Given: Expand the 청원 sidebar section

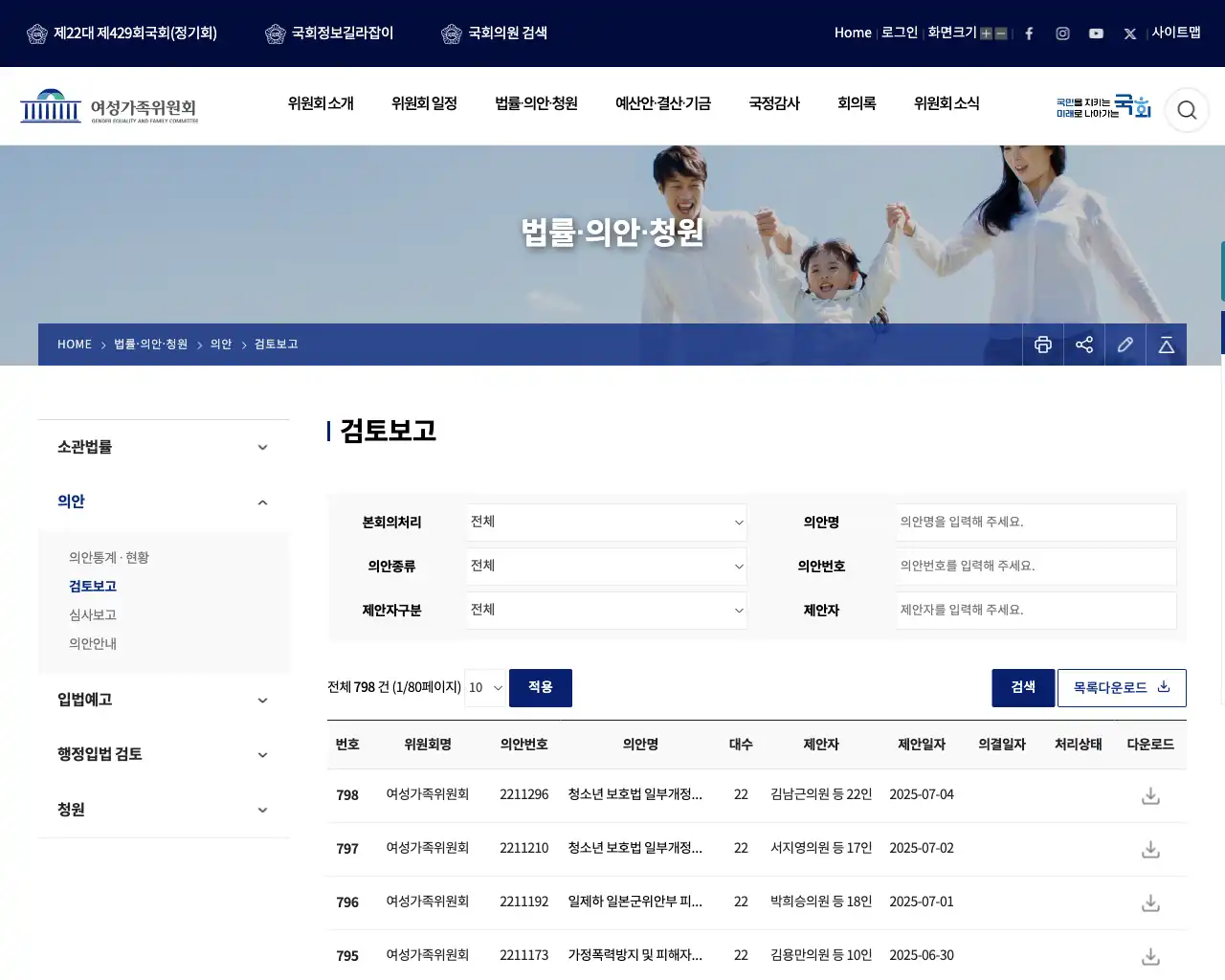Looking at the screenshot, I should click(164, 810).
